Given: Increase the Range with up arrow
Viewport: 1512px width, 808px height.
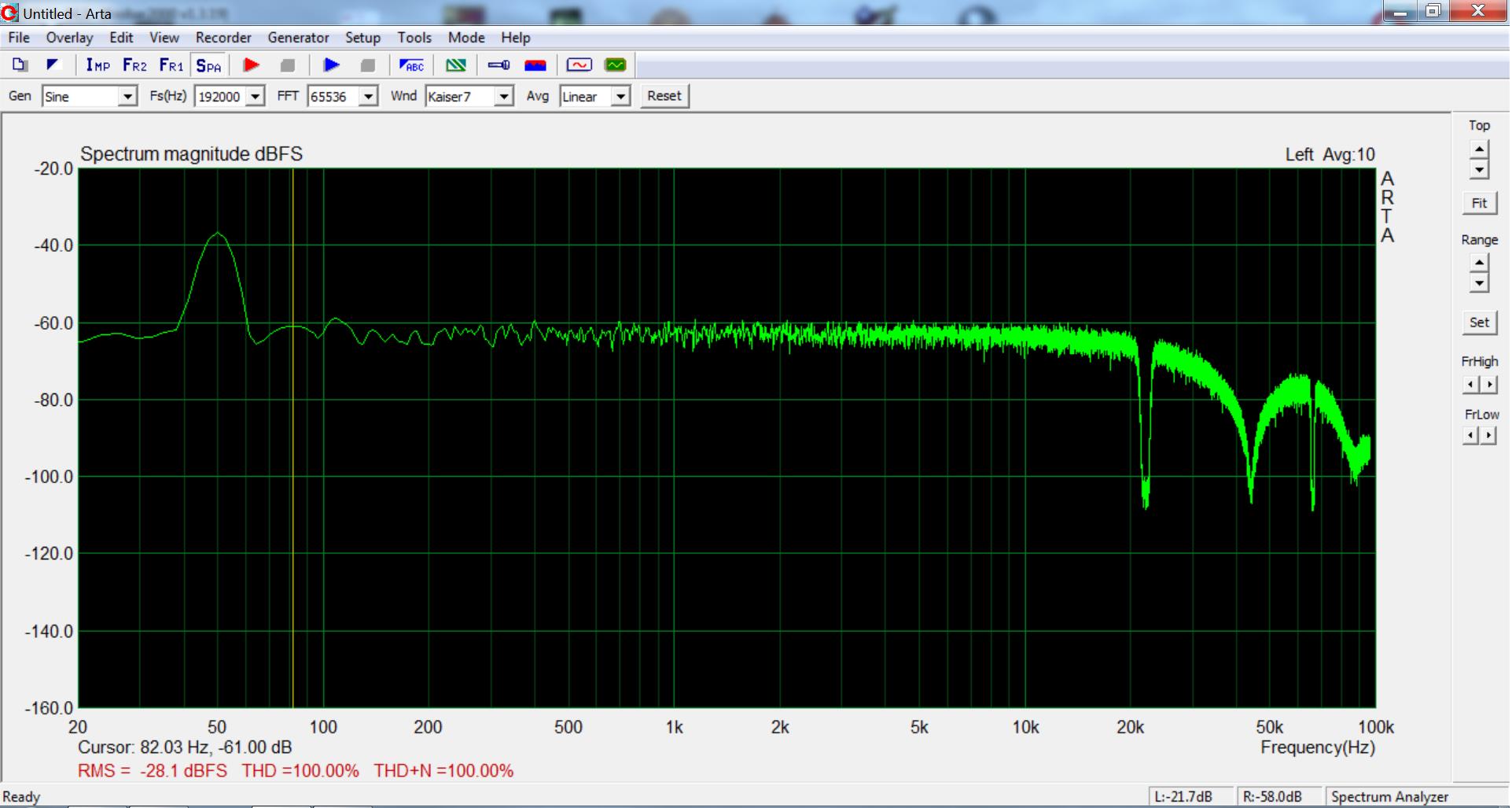Looking at the screenshot, I should [1479, 263].
